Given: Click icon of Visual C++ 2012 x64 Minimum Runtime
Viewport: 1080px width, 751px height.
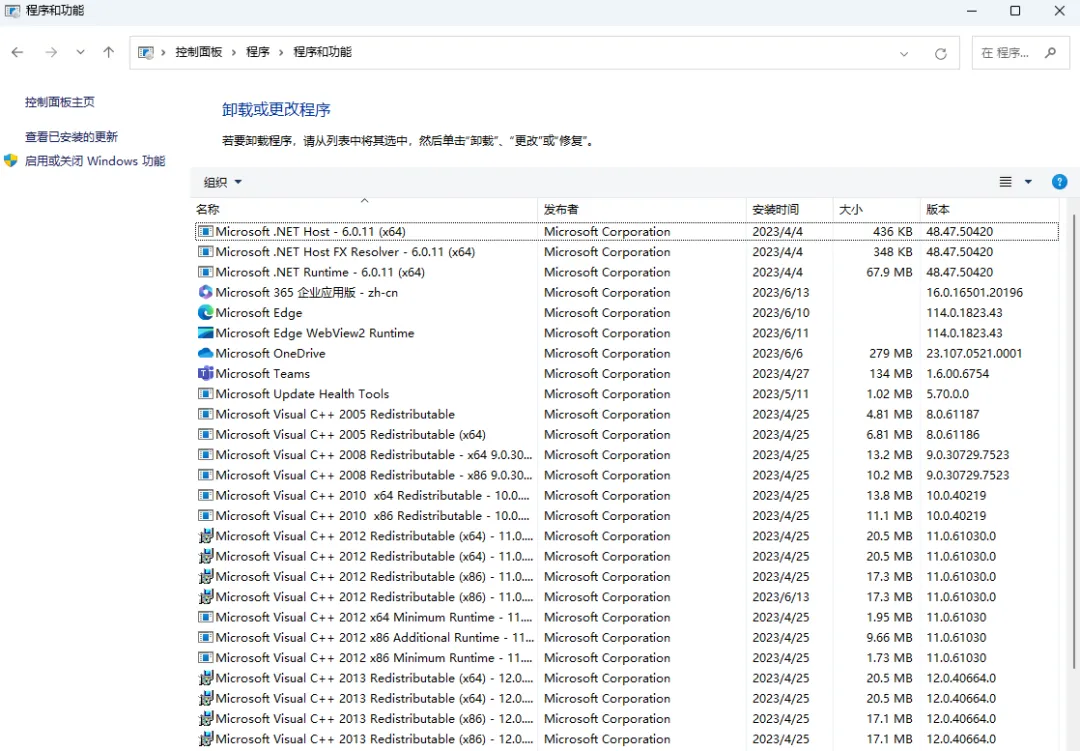Looking at the screenshot, I should click(205, 617).
